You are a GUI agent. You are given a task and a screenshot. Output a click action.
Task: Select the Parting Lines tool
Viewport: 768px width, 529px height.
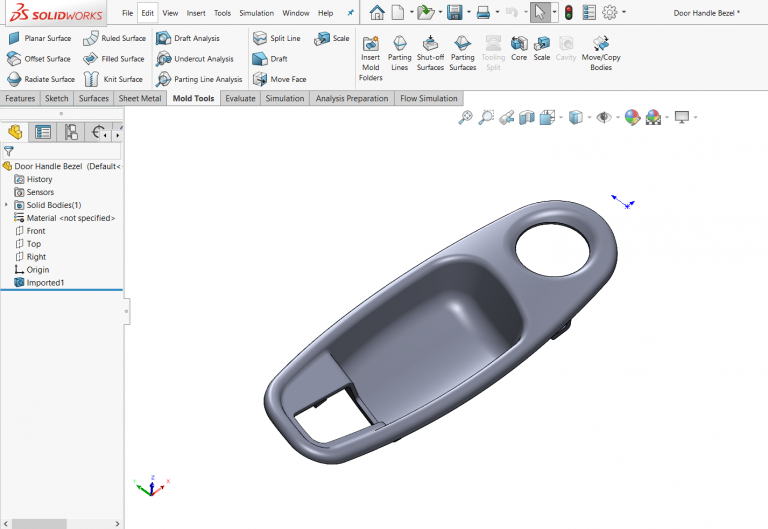399,50
